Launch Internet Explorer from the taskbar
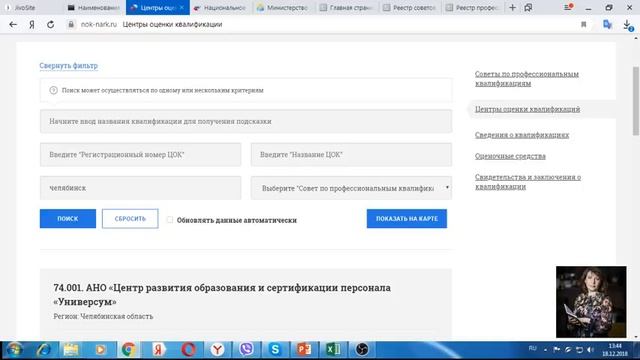The image size is (640, 360). [43, 349]
